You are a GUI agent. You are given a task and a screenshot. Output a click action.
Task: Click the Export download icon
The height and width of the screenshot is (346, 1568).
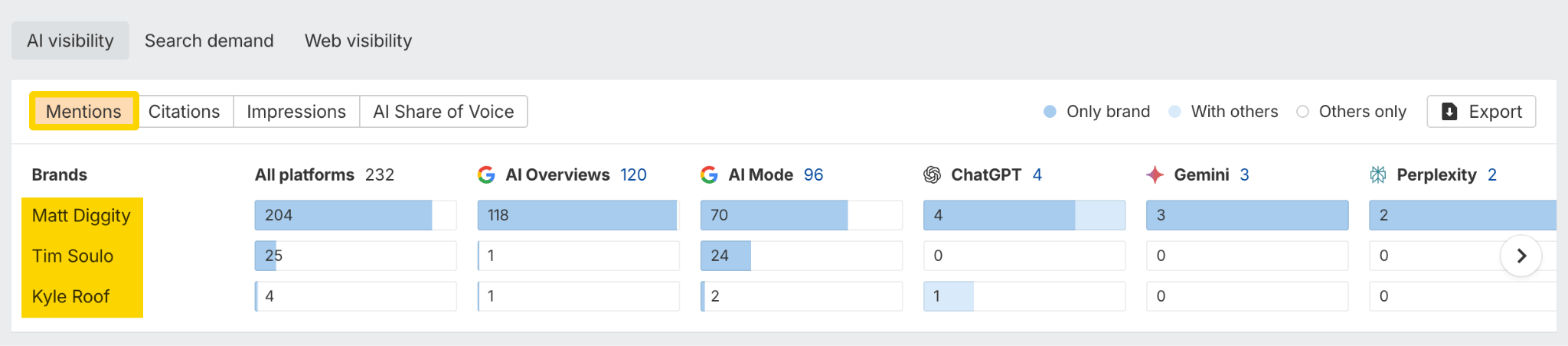1449,112
